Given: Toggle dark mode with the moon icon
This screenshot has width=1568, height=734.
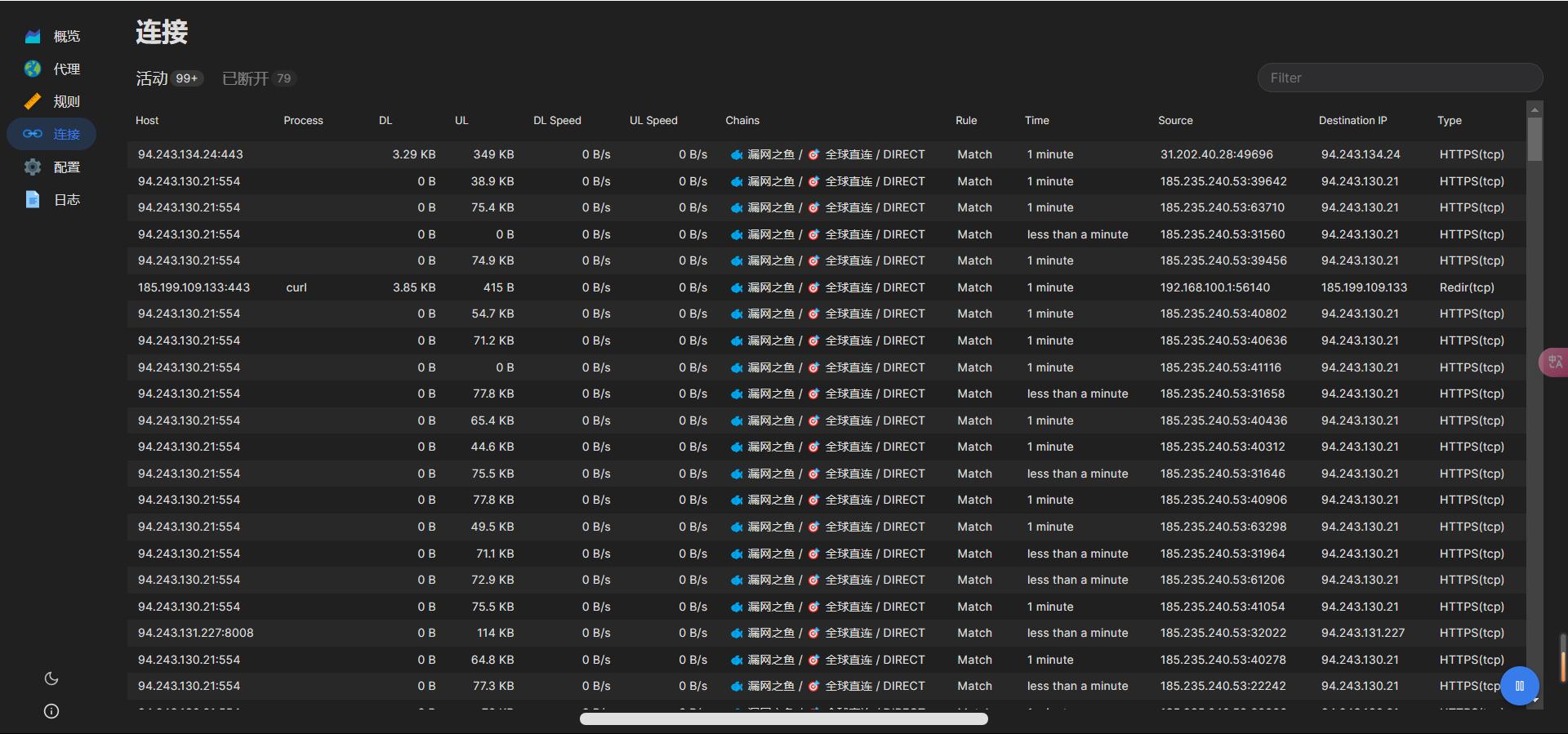Looking at the screenshot, I should [x=51, y=678].
